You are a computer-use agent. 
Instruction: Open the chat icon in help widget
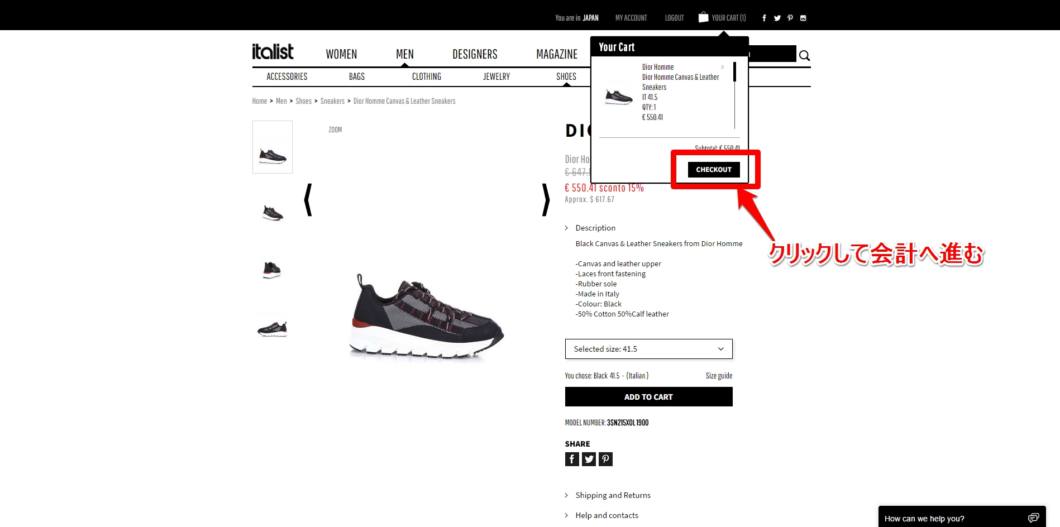(1033, 518)
